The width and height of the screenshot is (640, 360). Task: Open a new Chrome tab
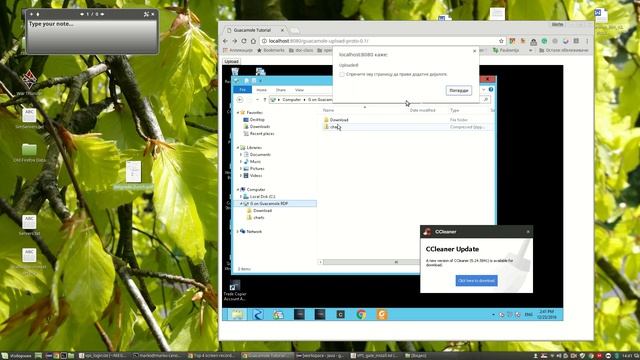[294, 31]
